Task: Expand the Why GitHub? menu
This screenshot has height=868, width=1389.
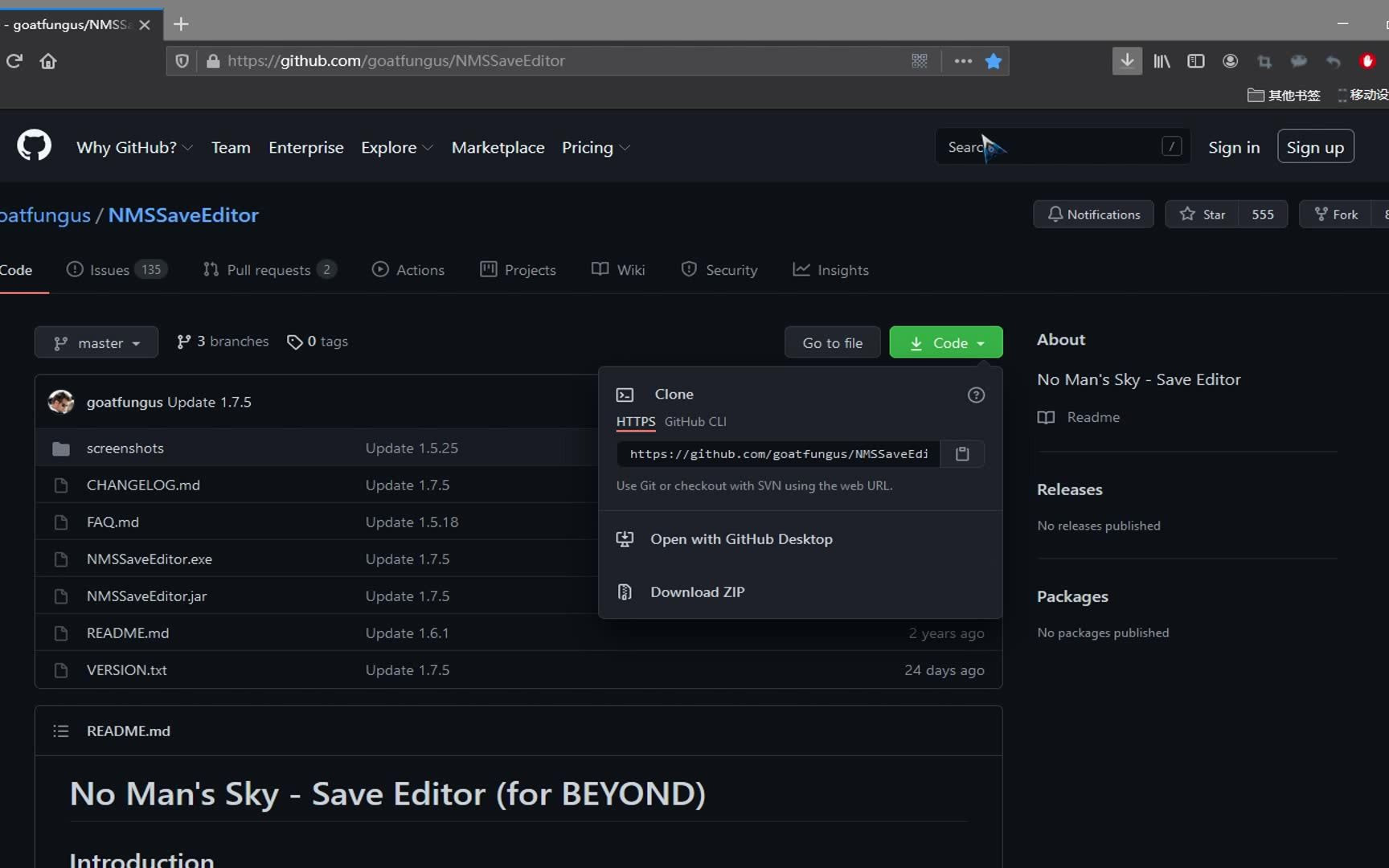Action: click(134, 147)
